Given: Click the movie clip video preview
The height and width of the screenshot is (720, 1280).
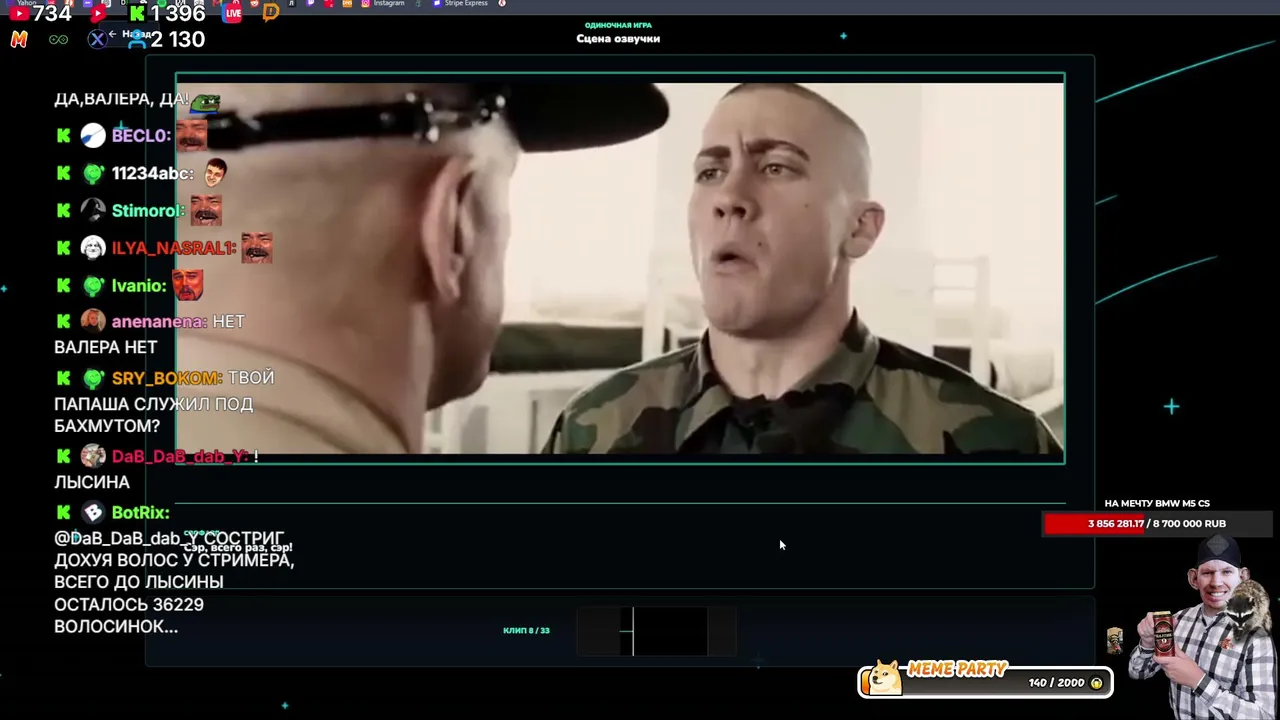Looking at the screenshot, I should tap(620, 268).
